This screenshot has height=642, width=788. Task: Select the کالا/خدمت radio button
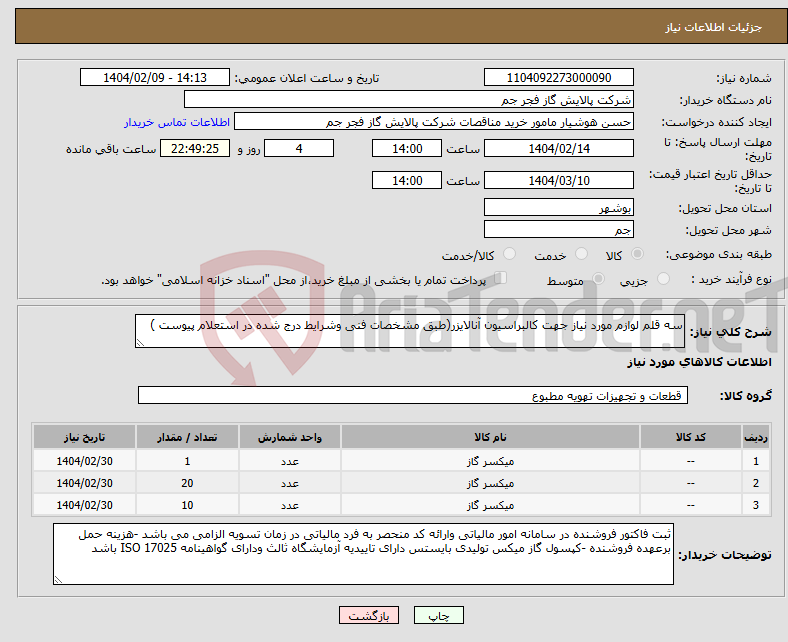[x=510, y=254]
